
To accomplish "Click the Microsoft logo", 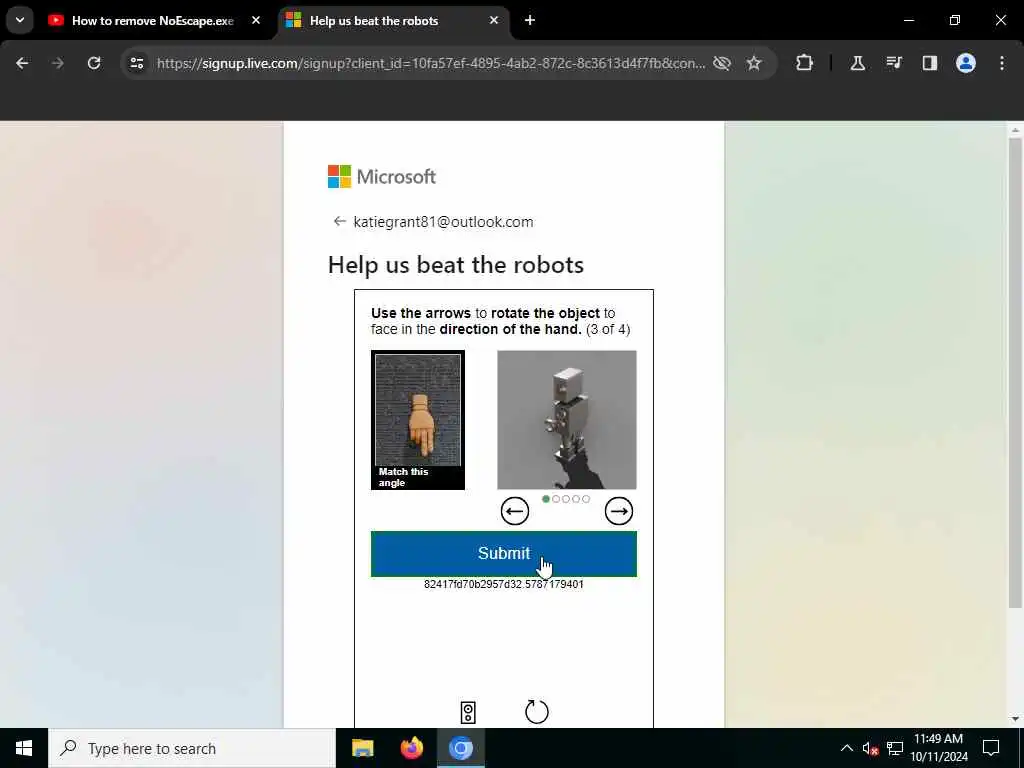I will 381,176.
